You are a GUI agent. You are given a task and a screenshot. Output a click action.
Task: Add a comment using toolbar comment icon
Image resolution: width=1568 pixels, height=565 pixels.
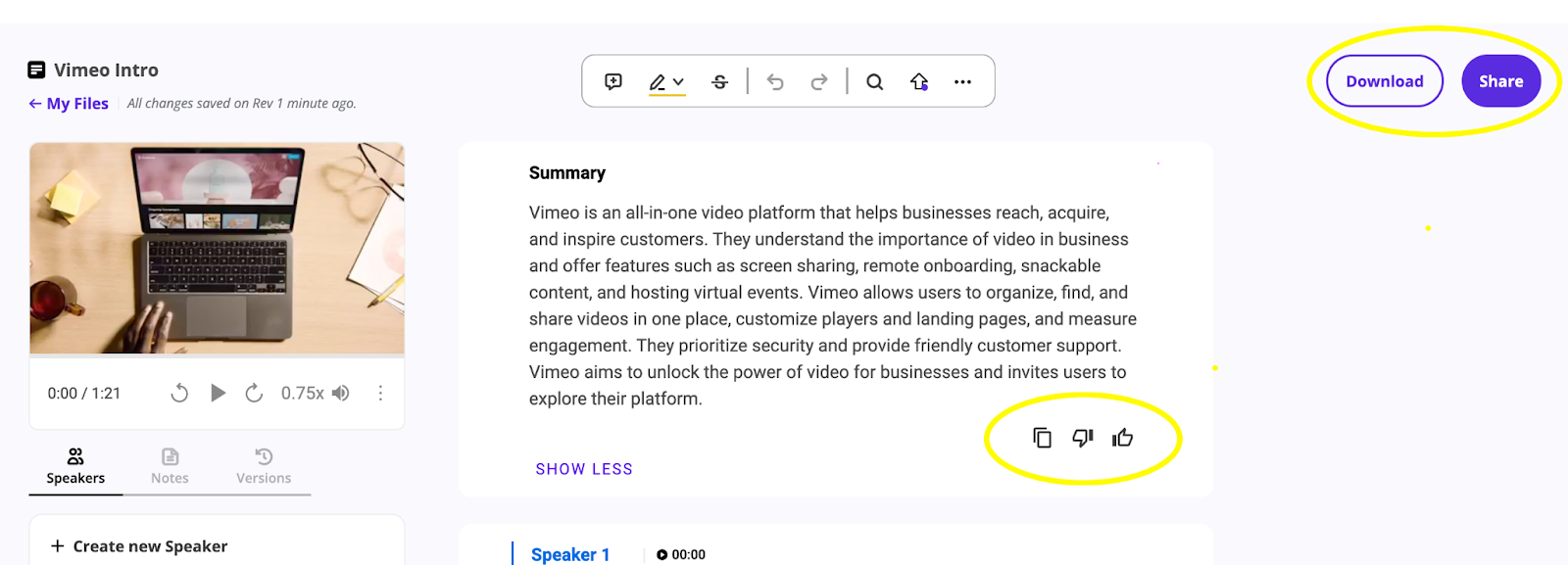[613, 81]
